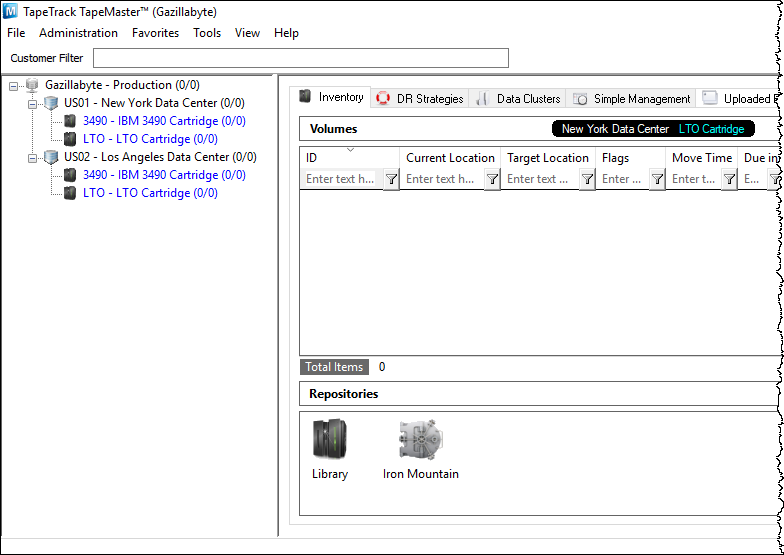Viewport: 784px width, 555px height.
Task: Select 3490 - IBM 3490 Cartridge under US02
Action: coord(164,175)
